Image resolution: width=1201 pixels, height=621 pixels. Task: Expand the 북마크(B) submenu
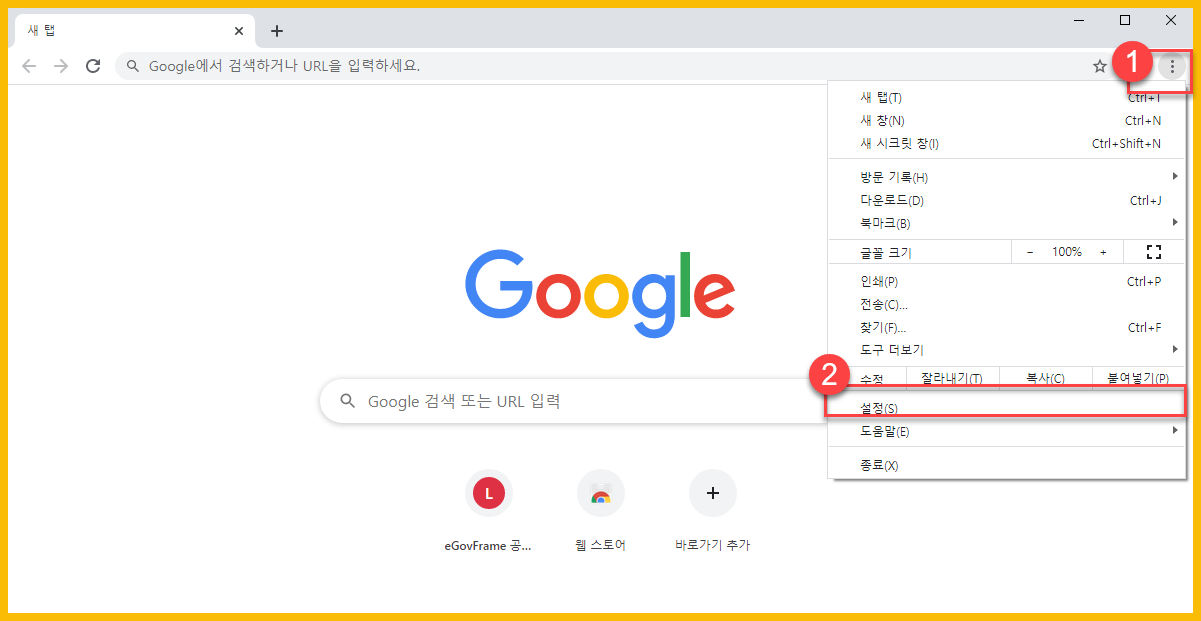pyautogui.click(x=1007, y=223)
